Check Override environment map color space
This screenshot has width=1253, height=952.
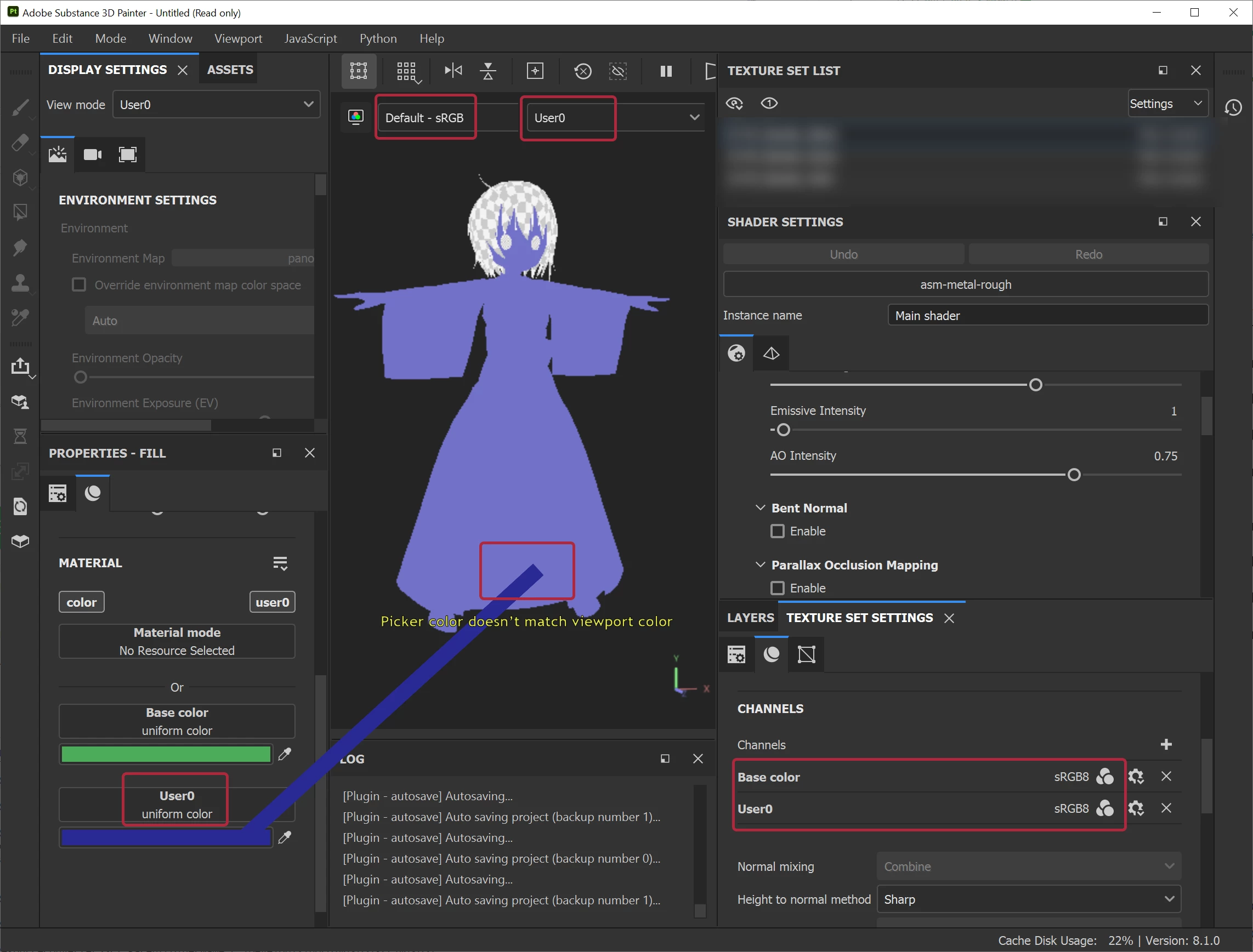coord(80,284)
